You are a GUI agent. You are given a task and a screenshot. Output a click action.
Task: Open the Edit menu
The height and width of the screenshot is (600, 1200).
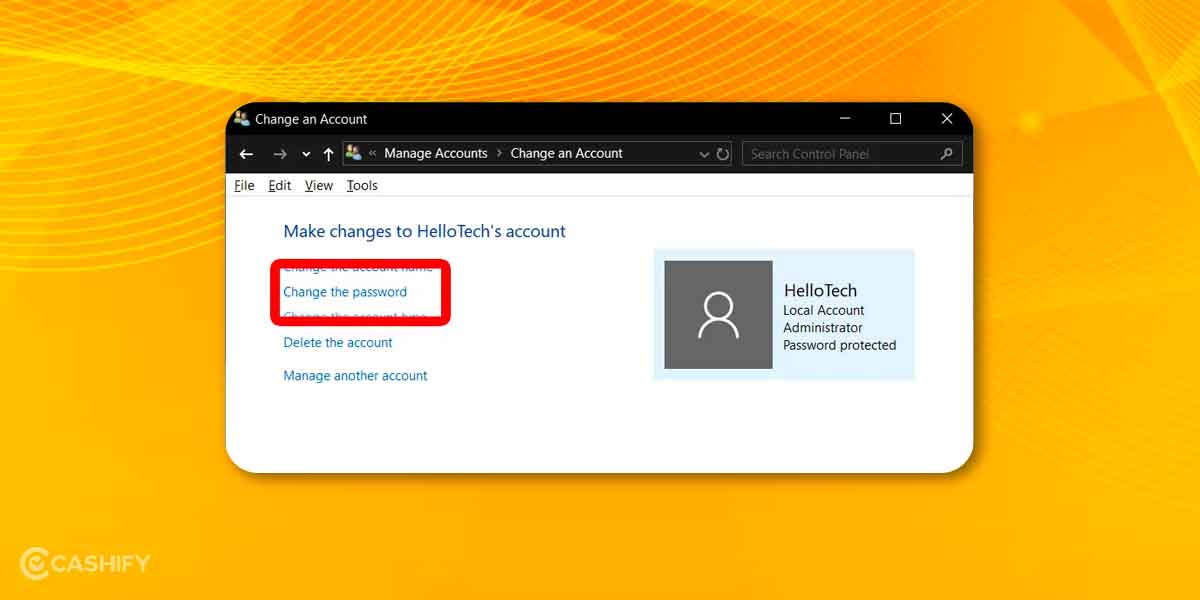coord(279,185)
